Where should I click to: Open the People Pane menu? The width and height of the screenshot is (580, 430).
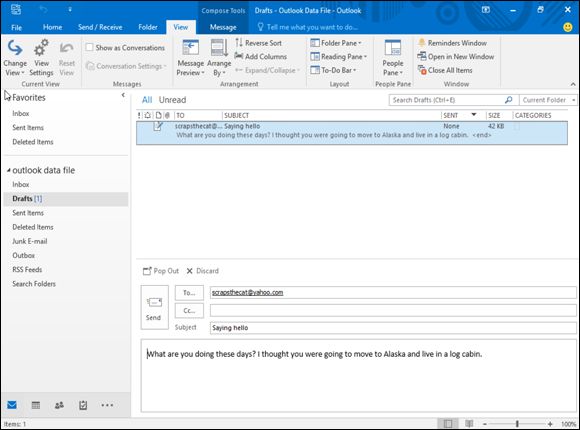coord(392,58)
